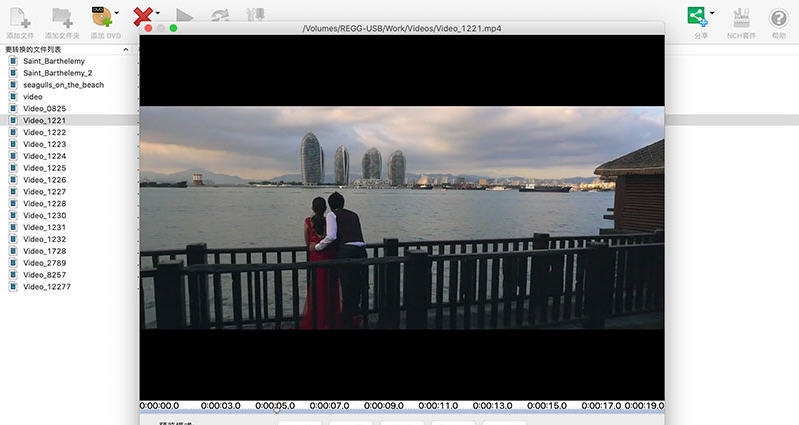Expand the dropdown arrow beside red X
The height and width of the screenshot is (425, 799).
[158, 14]
